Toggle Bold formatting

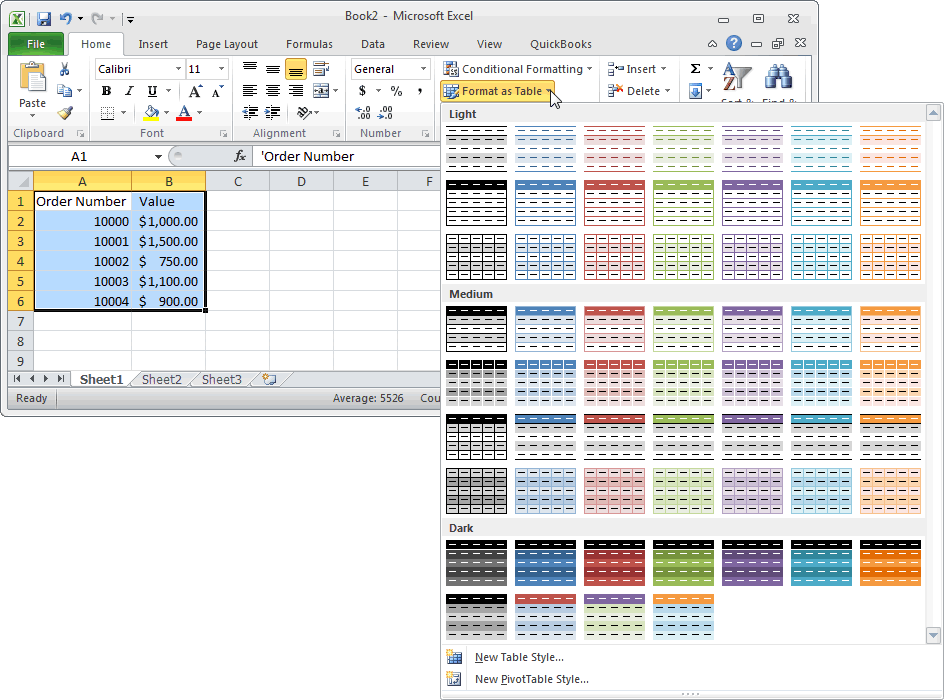107,91
